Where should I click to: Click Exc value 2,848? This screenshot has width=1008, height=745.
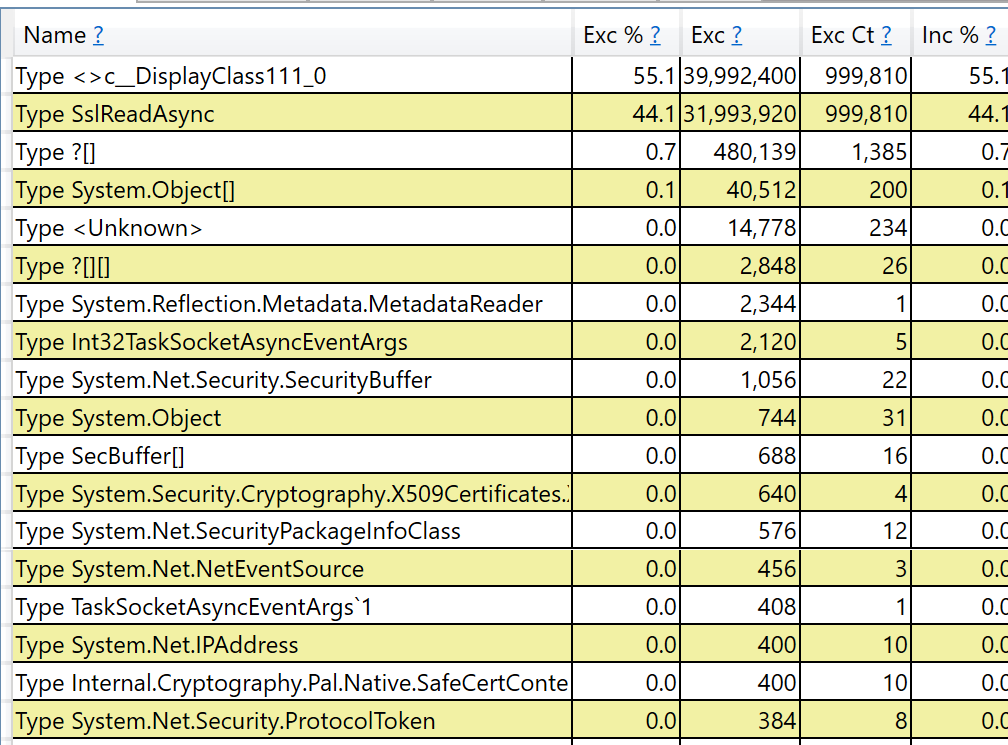768,265
